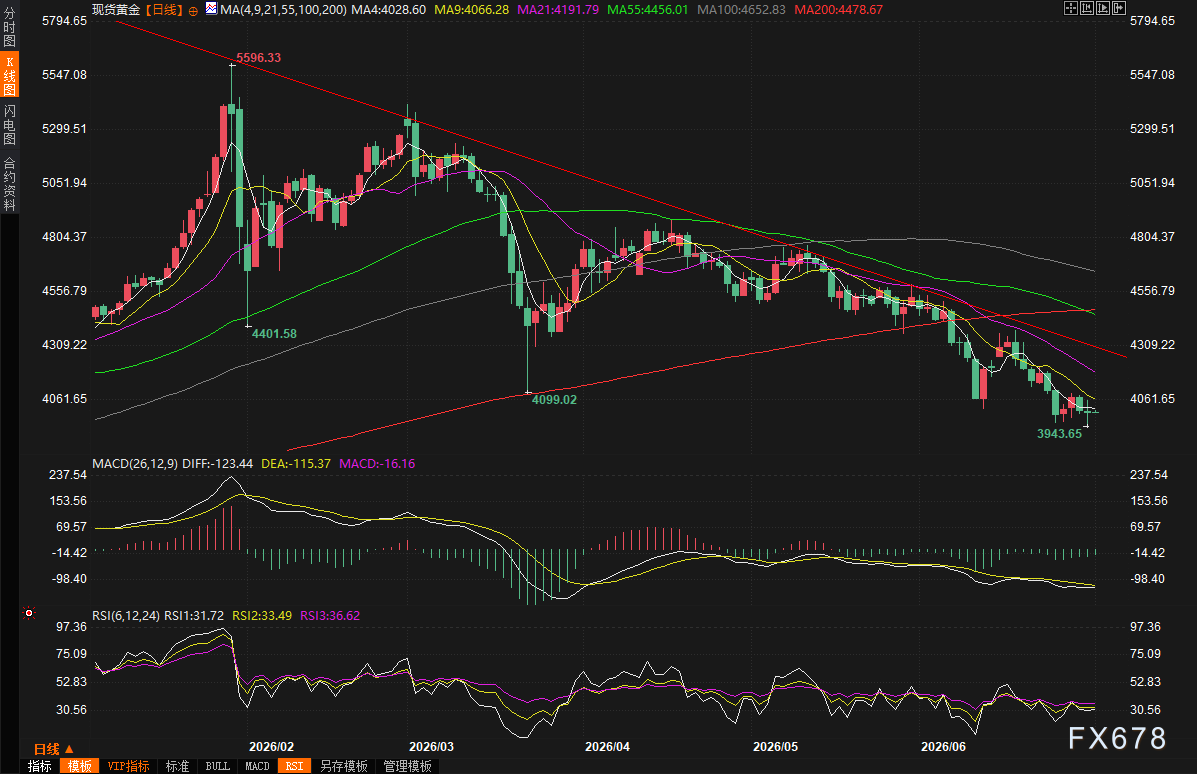The height and width of the screenshot is (774, 1197).
Task: Open the MA(4,9,21,55,100,200) parameter settings
Action: pyautogui.click(x=282, y=9)
